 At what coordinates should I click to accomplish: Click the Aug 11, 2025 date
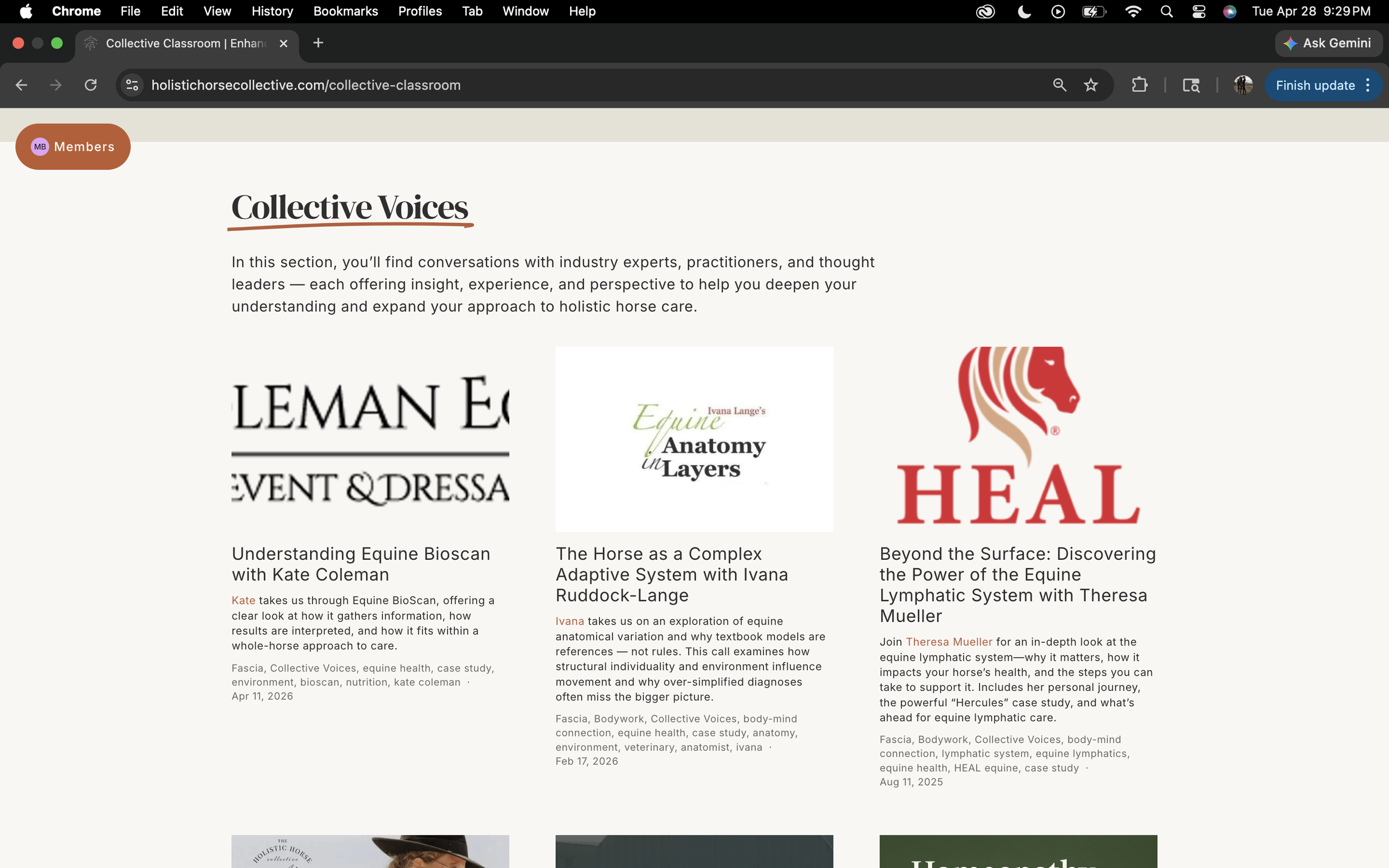pyautogui.click(x=911, y=781)
